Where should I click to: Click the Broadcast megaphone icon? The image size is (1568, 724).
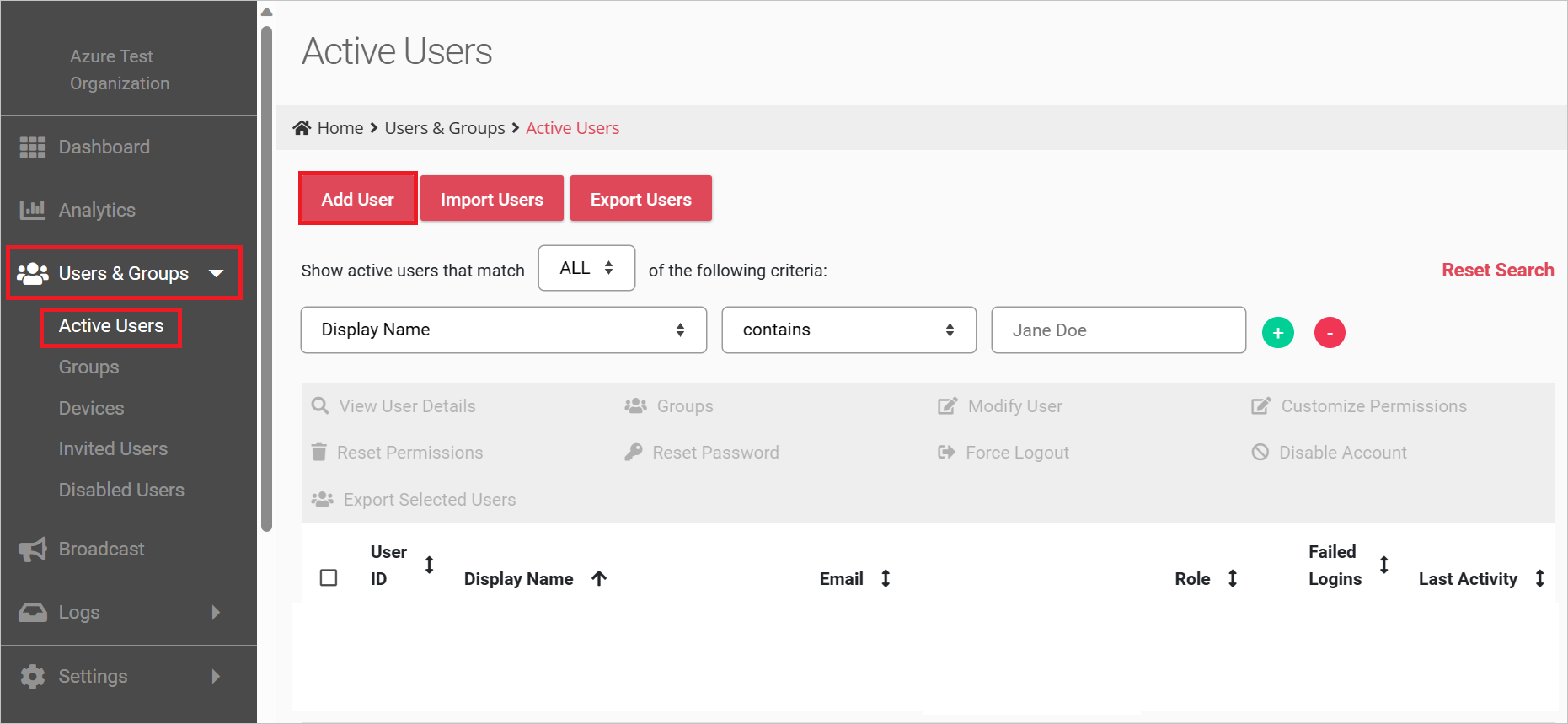[x=33, y=550]
